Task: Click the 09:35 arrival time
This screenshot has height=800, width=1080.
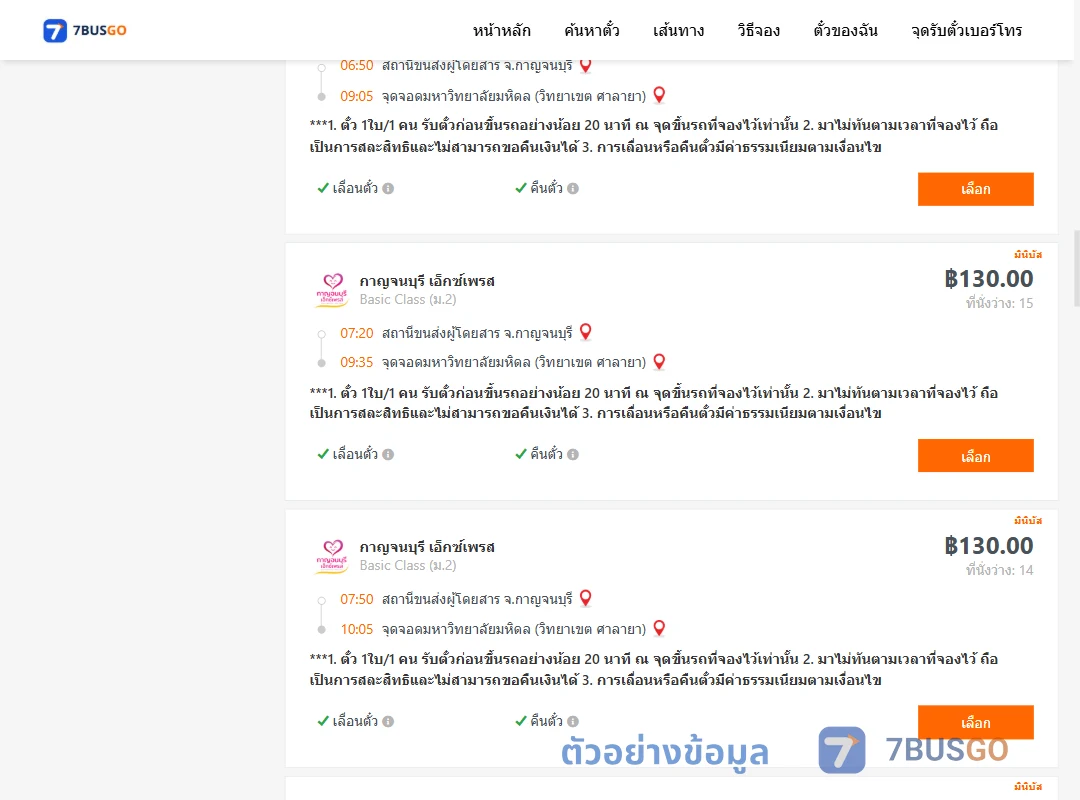Action: 356,362
